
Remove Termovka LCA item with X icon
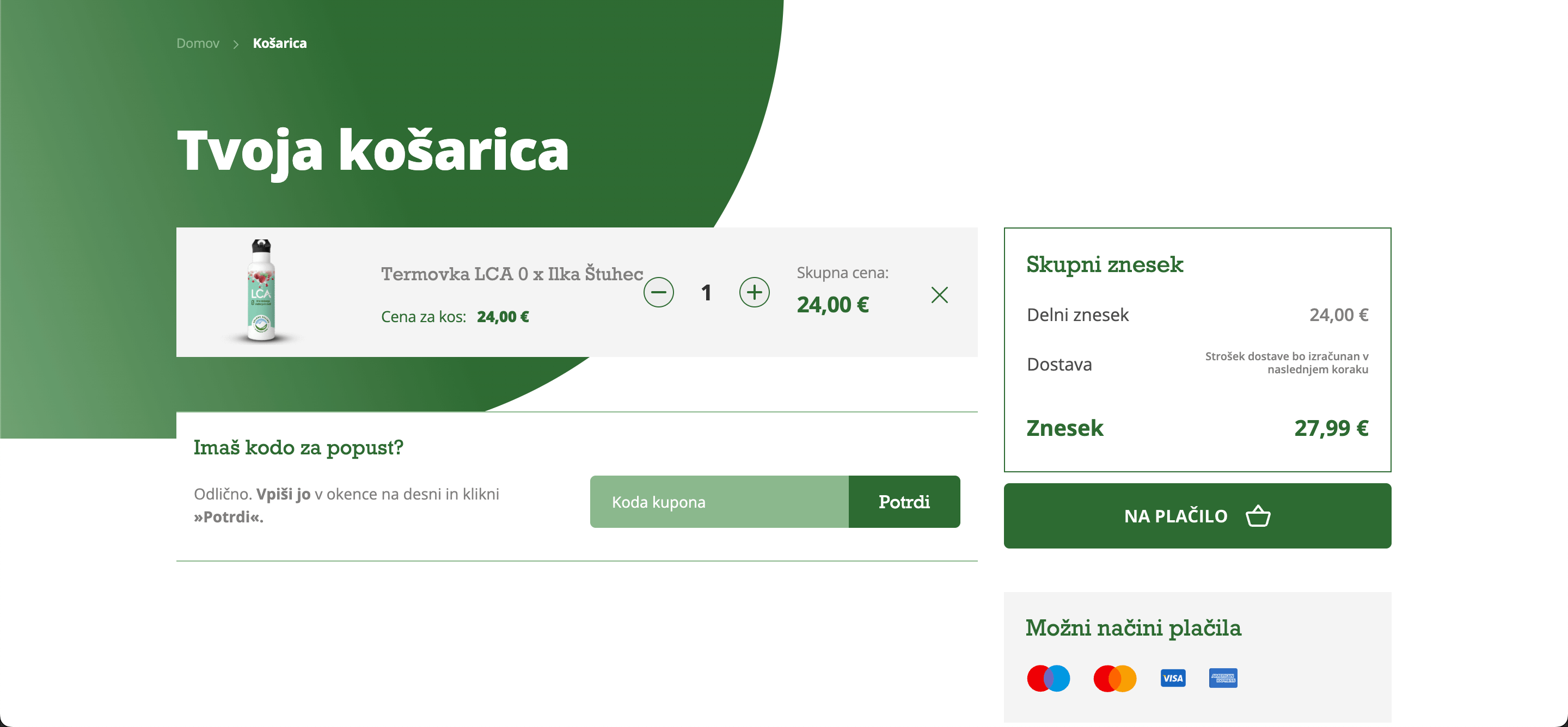[939, 295]
